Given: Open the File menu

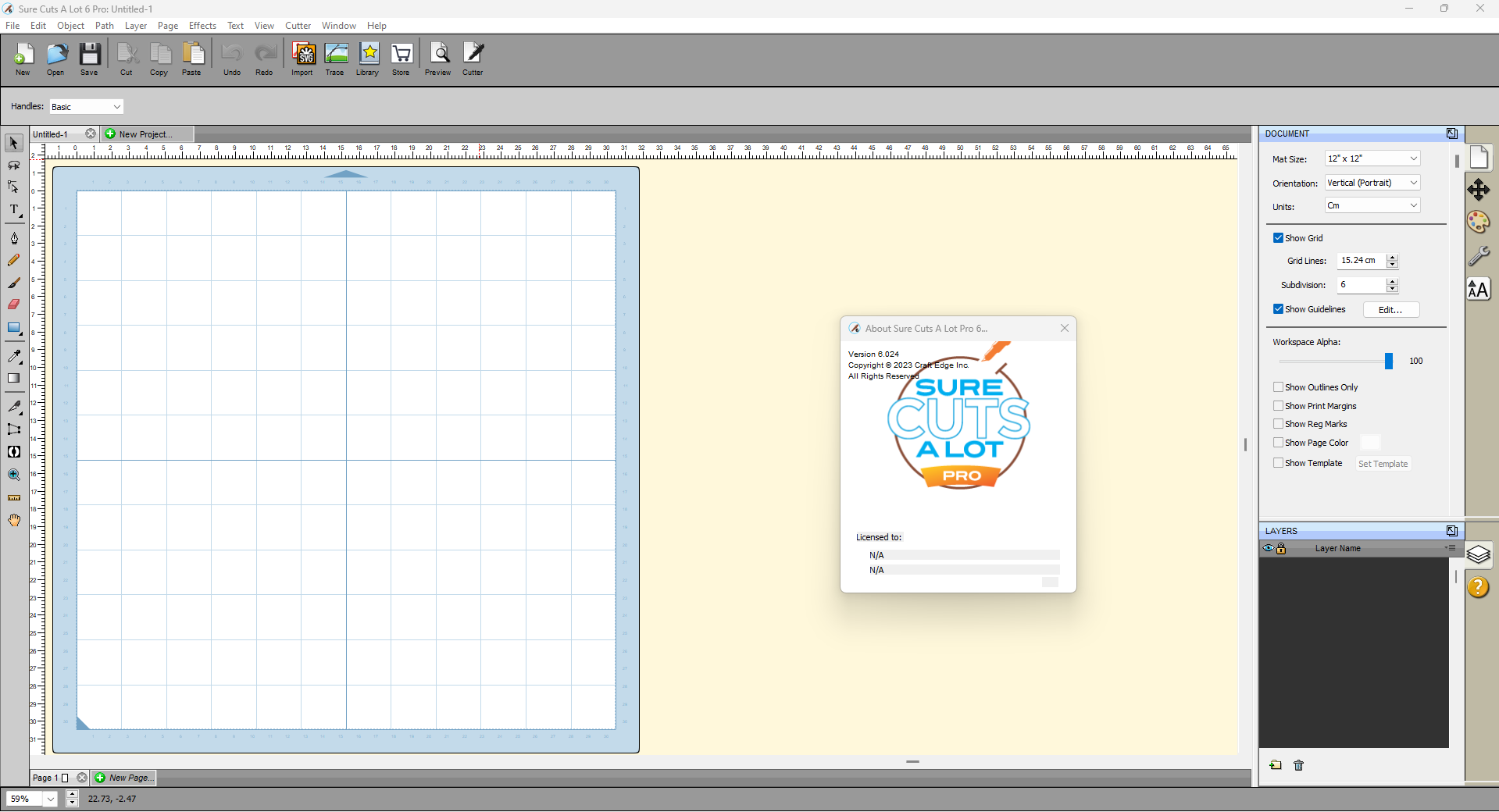Looking at the screenshot, I should coord(12,26).
